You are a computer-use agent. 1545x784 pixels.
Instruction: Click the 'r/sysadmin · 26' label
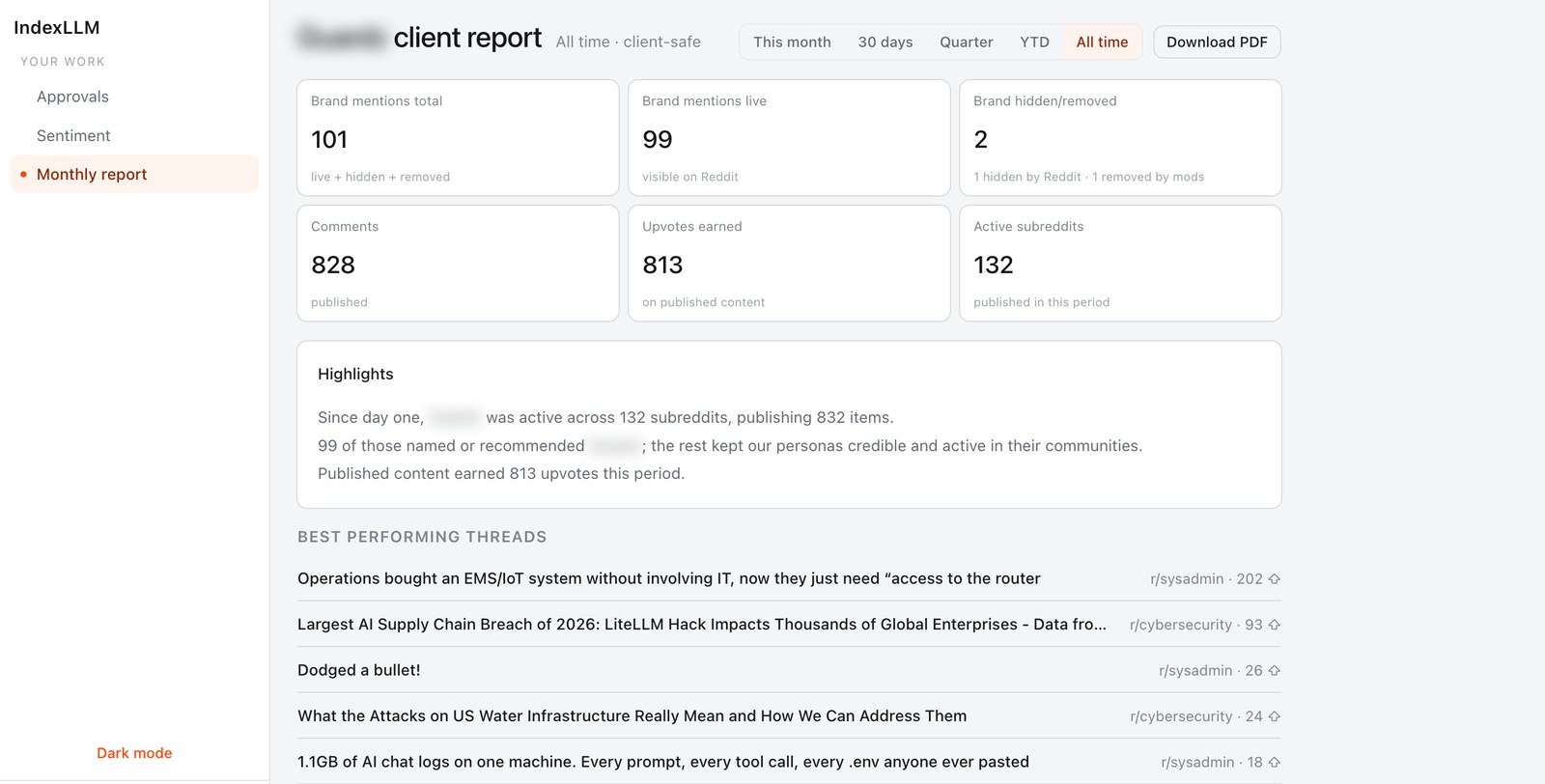[x=1211, y=670]
